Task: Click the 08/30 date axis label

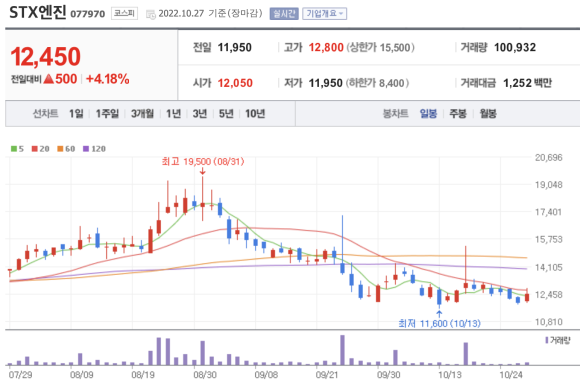Action: (205, 375)
